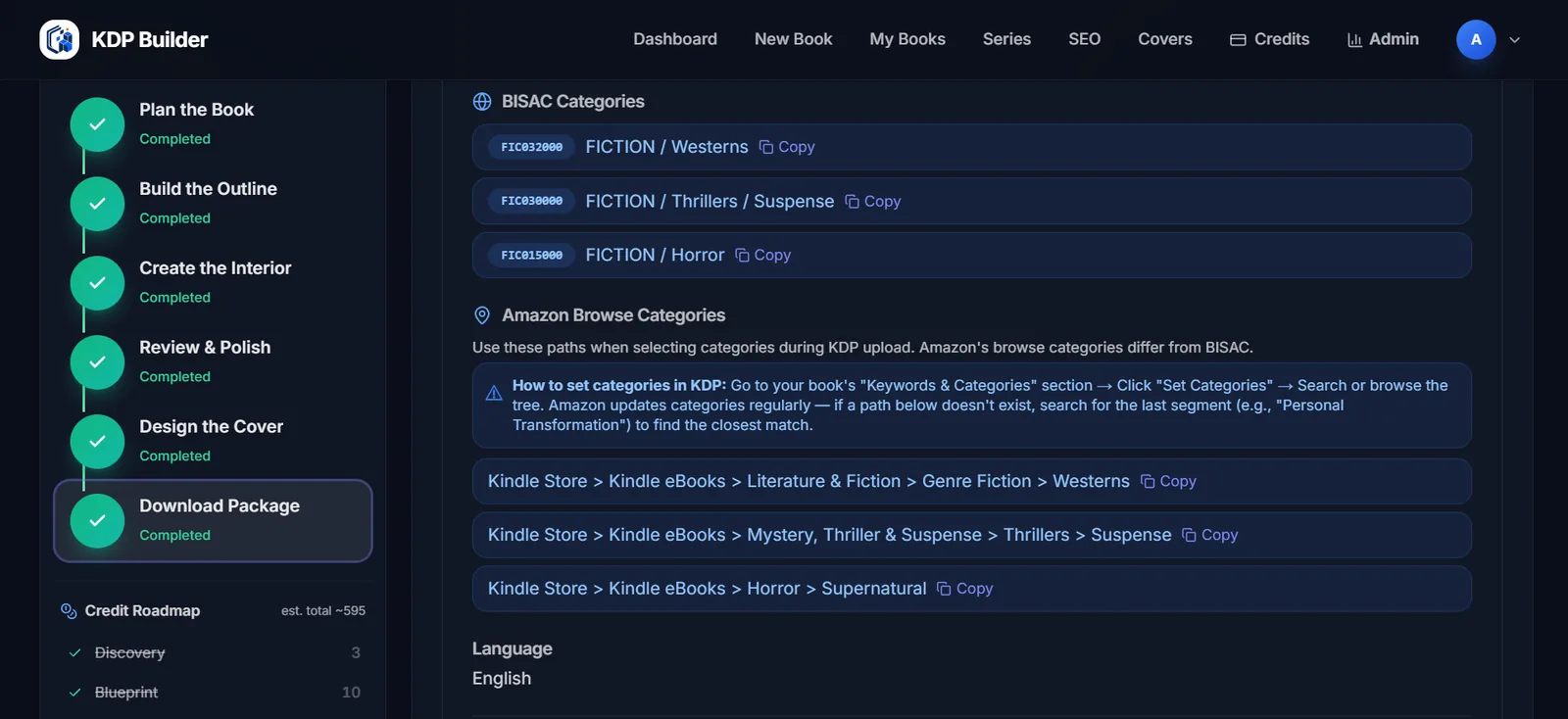
Task: Copy the Horror > Supernatural browse path
Action: [x=964, y=589]
